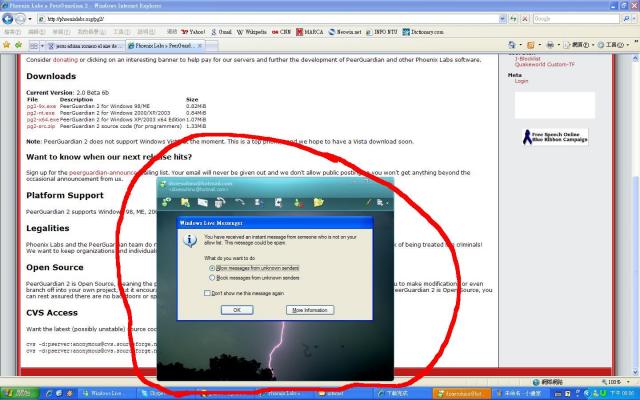Click the browser Forward arrow button
This screenshot has width=640, height=400.
point(20,19)
